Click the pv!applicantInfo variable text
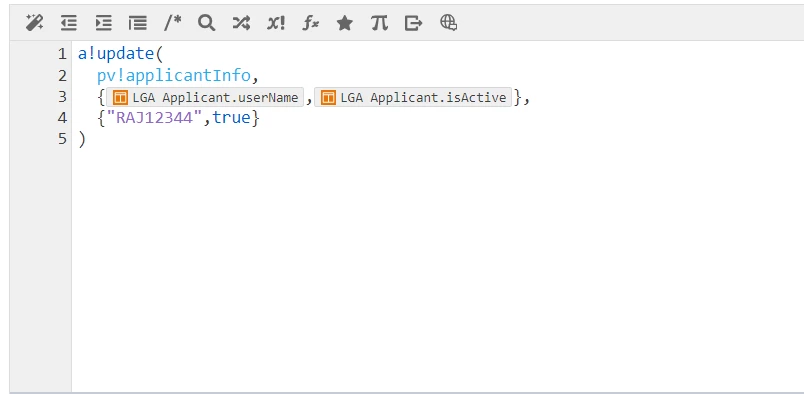 click(x=174, y=75)
